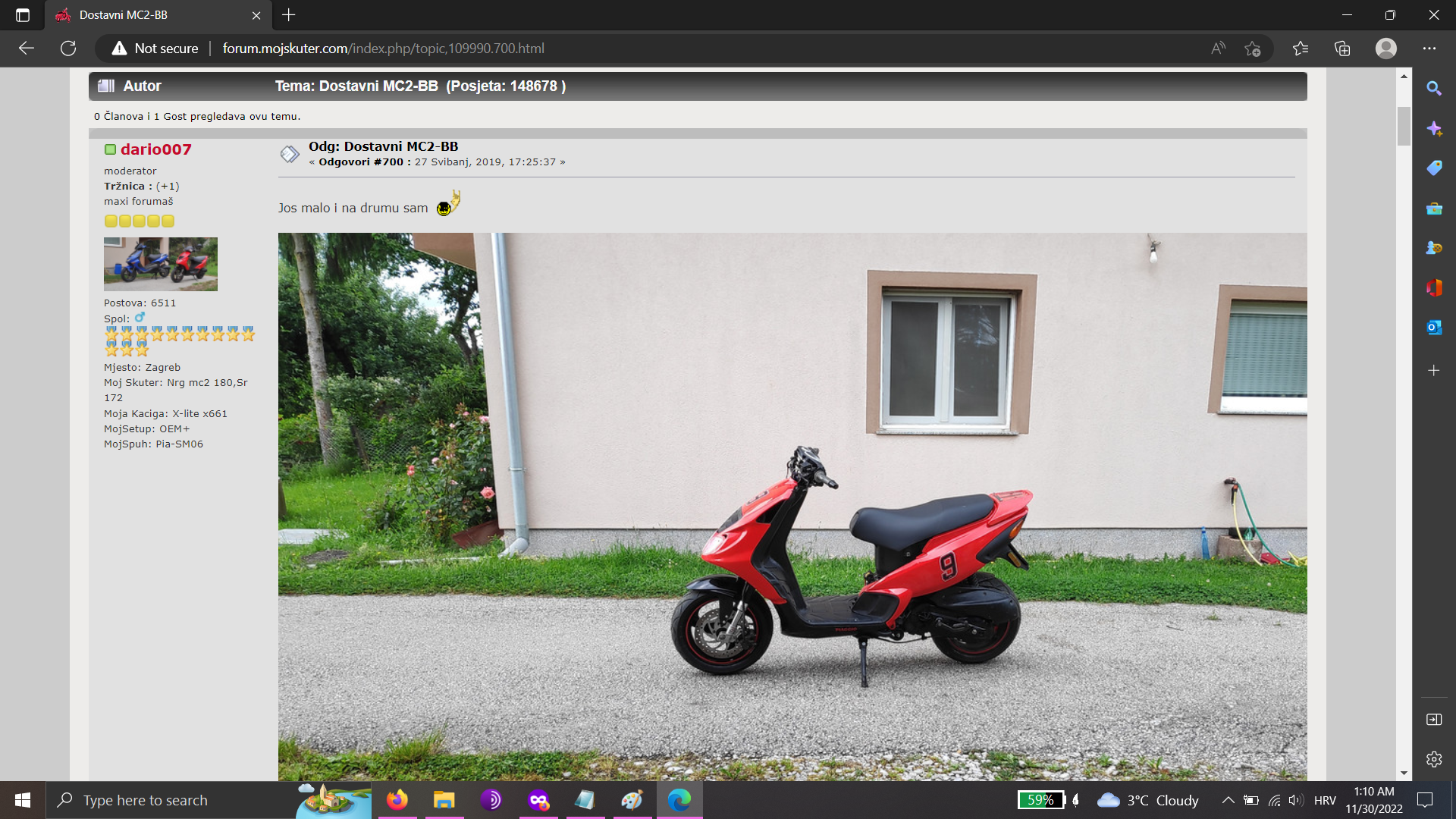Click the scrollbar down arrow

click(1404, 773)
